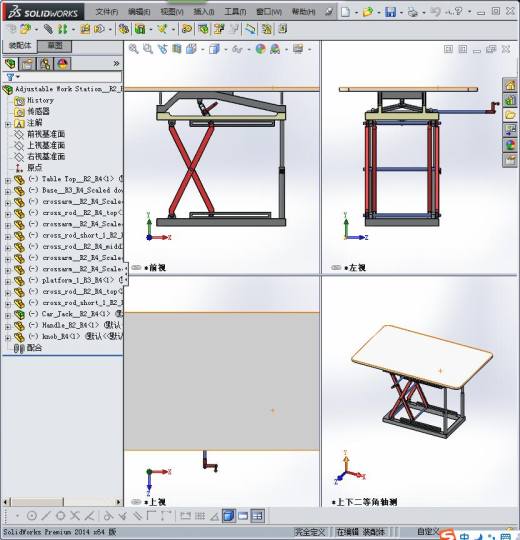The width and height of the screenshot is (520, 540).
Task: Select the 前视基准面 plane
Action: point(46,134)
